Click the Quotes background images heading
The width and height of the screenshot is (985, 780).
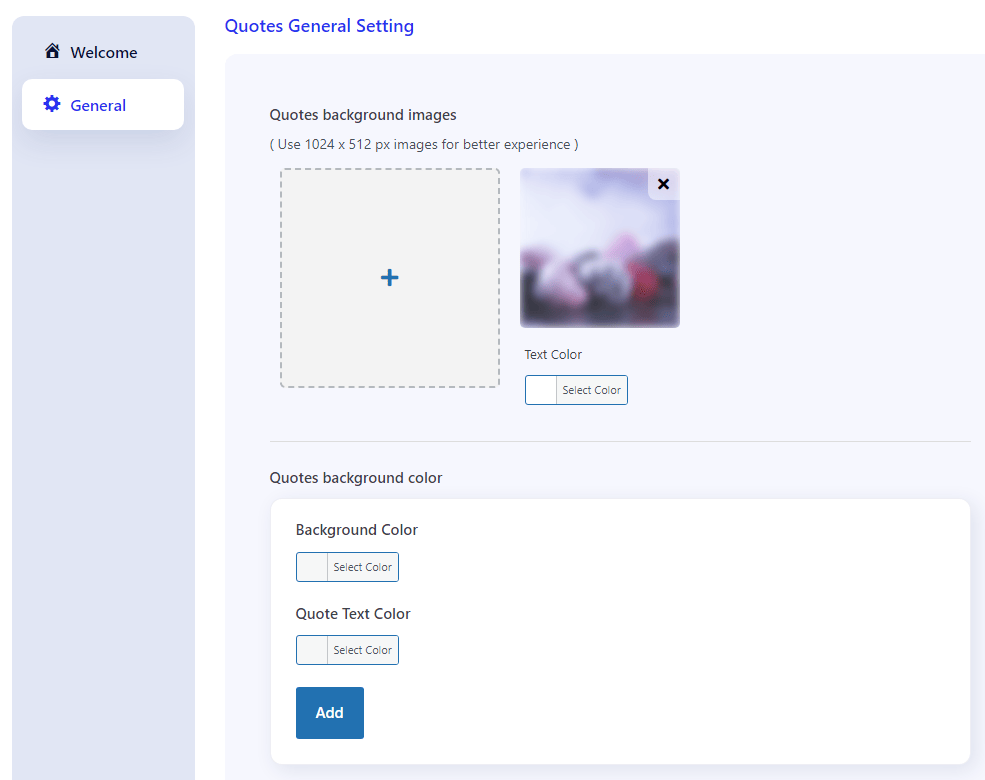[x=363, y=115]
